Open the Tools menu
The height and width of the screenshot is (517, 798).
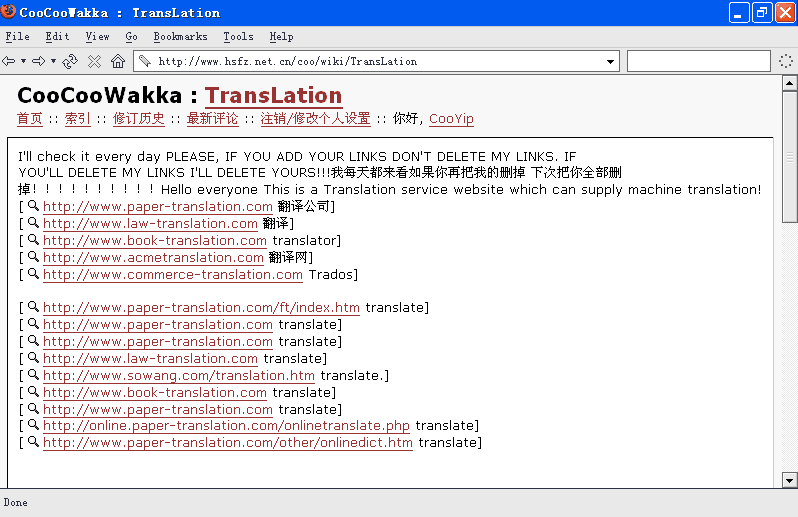point(238,37)
